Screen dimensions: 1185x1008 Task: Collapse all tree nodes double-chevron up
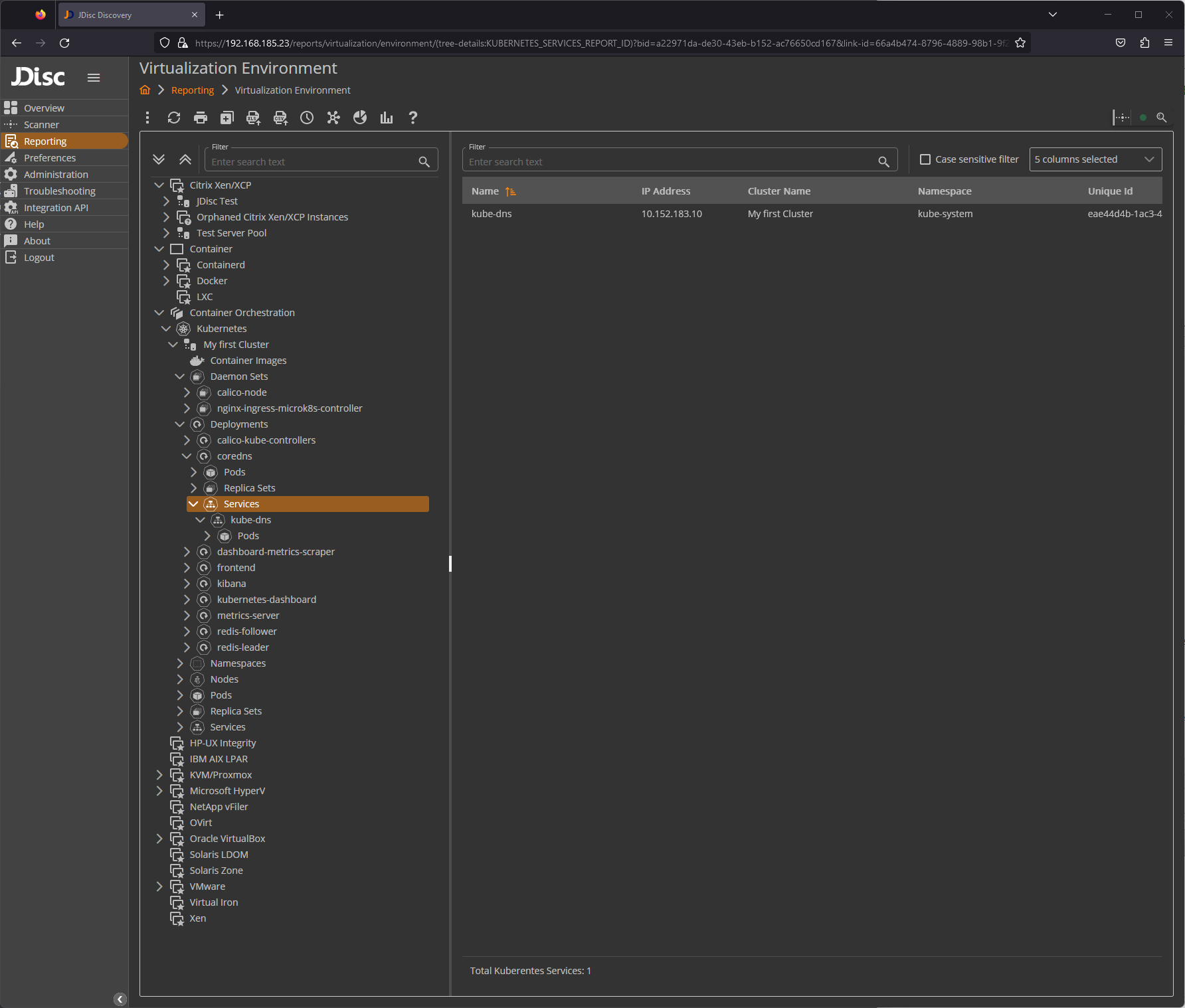(185, 159)
